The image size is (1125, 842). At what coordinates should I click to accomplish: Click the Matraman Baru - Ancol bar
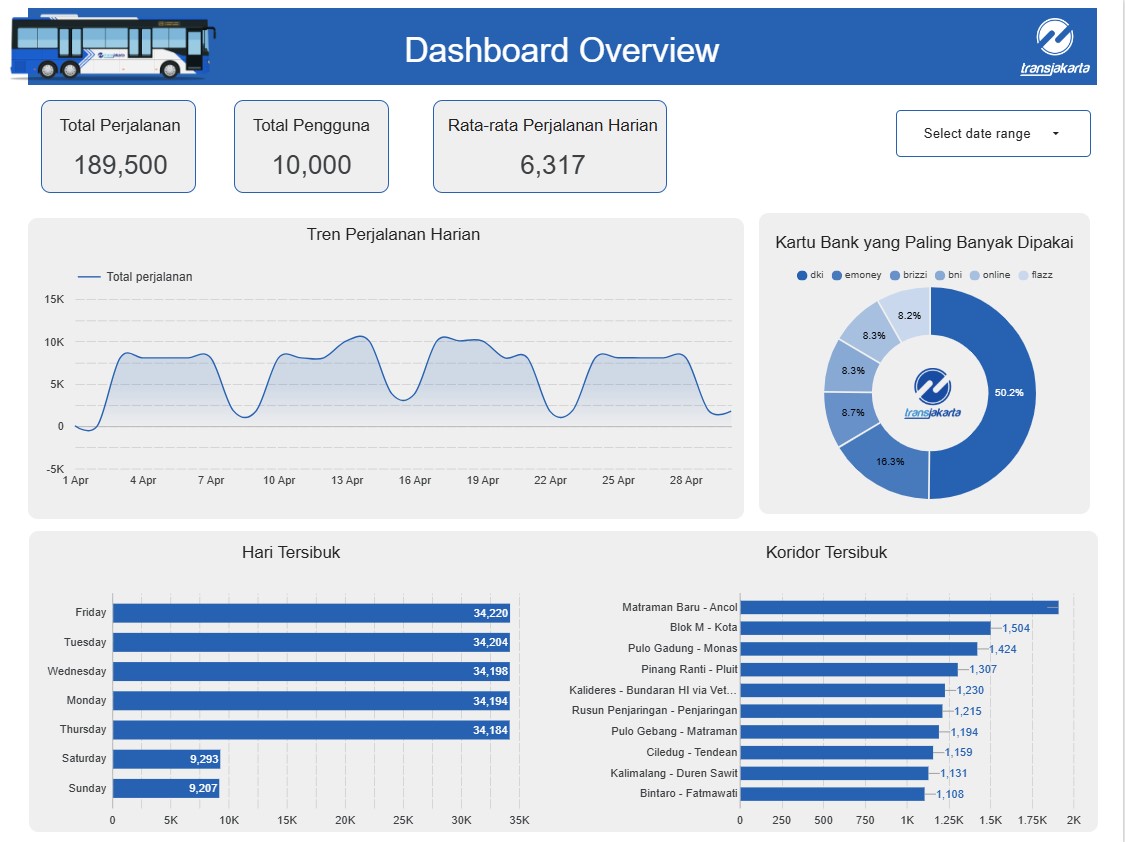tap(900, 607)
